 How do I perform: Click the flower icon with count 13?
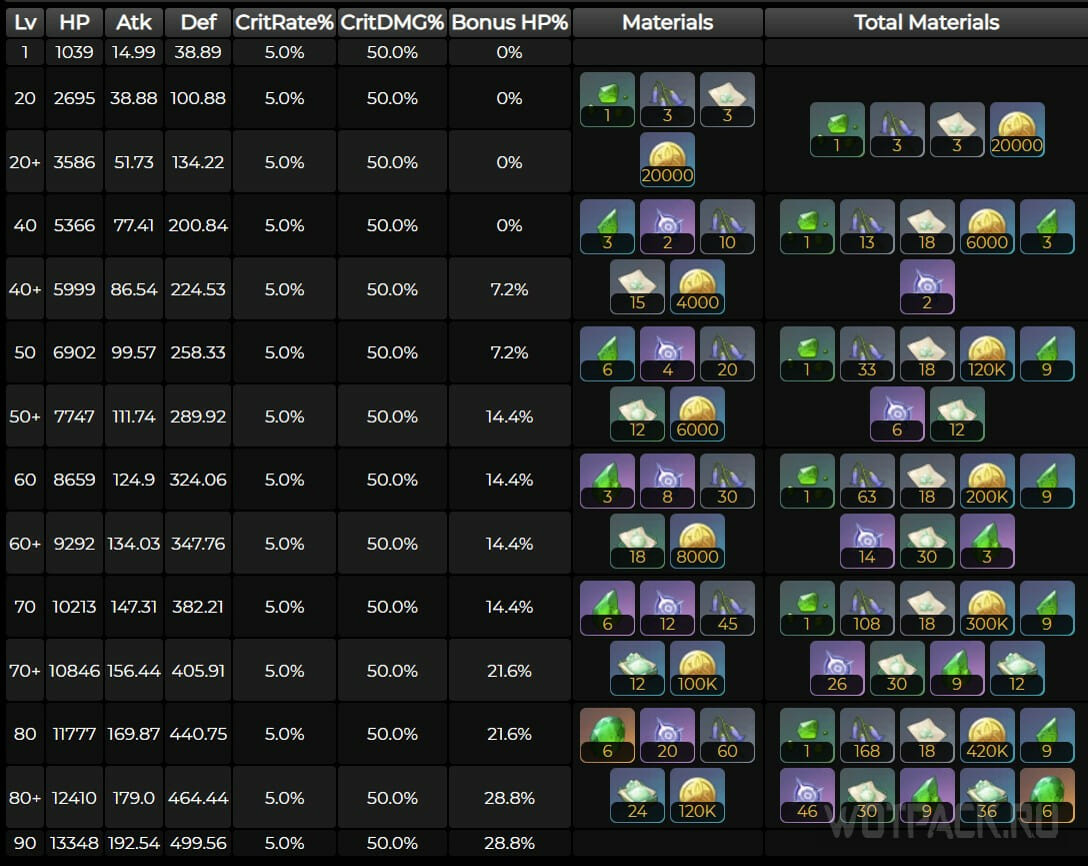coord(867,226)
